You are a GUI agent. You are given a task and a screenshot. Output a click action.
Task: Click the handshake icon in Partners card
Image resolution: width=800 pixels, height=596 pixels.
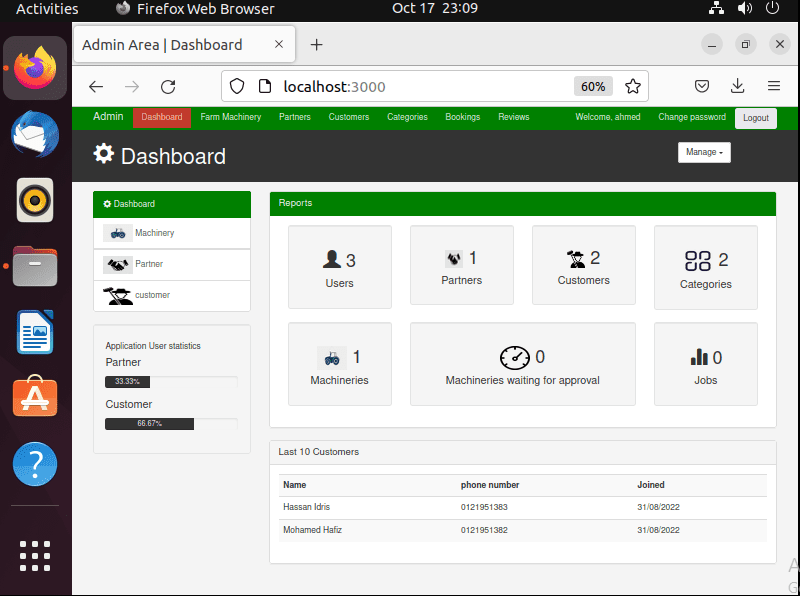454,259
